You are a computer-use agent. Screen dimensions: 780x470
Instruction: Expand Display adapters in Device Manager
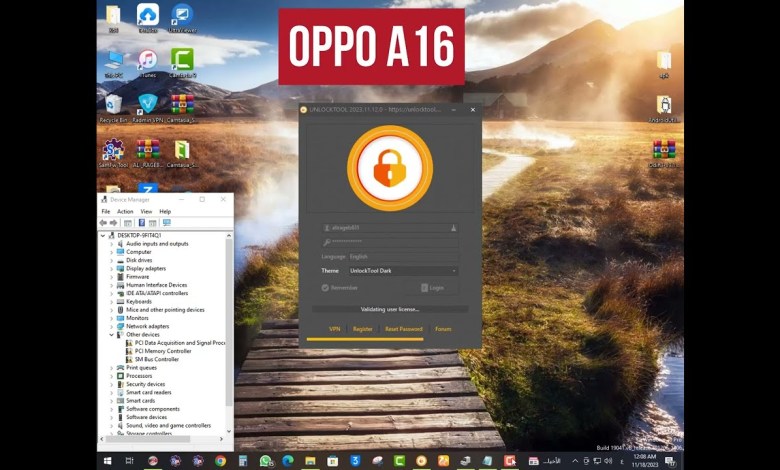point(111,268)
